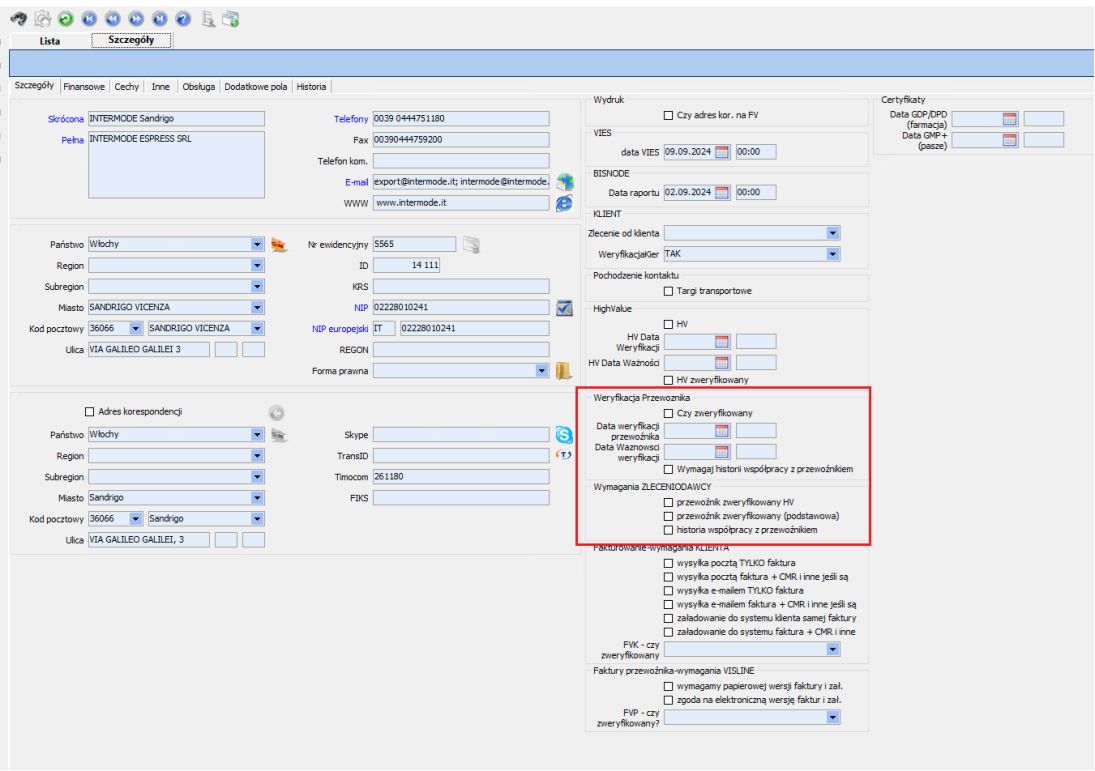
Task: Click the green refresh icon
Action: 66,19
